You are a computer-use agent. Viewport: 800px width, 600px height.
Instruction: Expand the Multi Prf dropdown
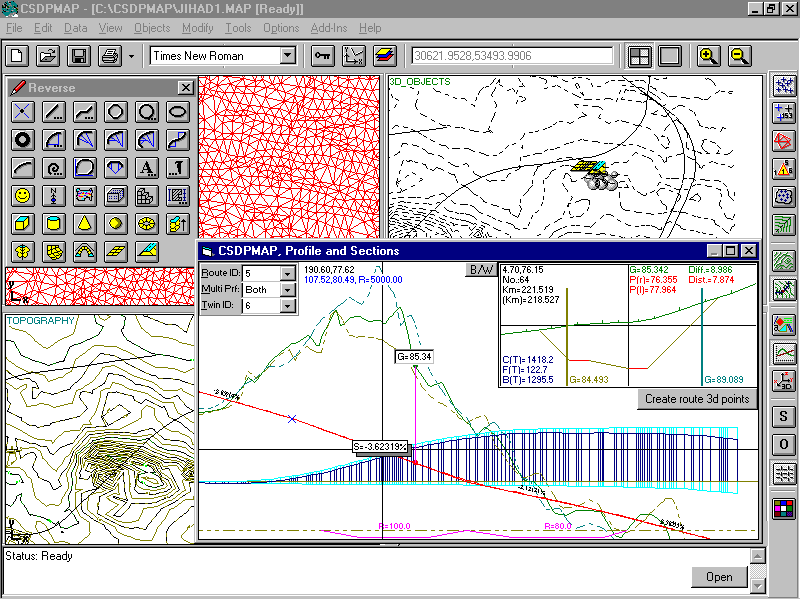(x=288, y=290)
